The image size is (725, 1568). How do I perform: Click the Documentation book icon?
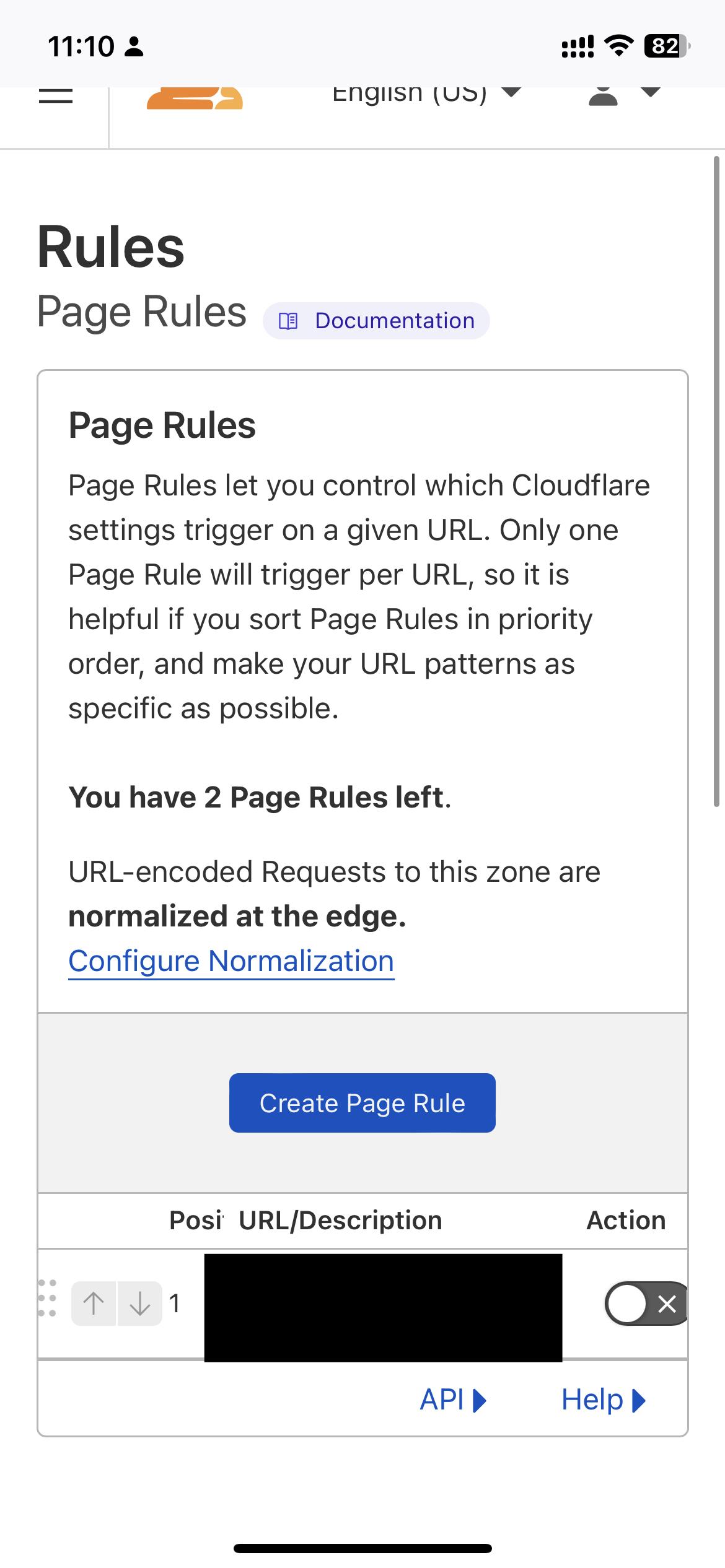click(x=289, y=320)
